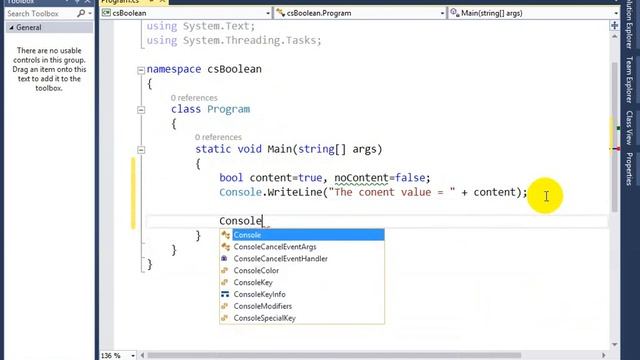
Task: Click the horizontal scrollbar thumb of the editor
Action: (x=333, y=356)
